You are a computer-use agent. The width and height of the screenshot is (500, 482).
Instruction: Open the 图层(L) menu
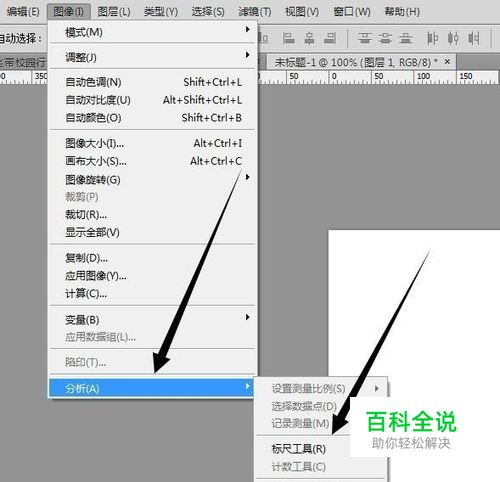[114, 12]
